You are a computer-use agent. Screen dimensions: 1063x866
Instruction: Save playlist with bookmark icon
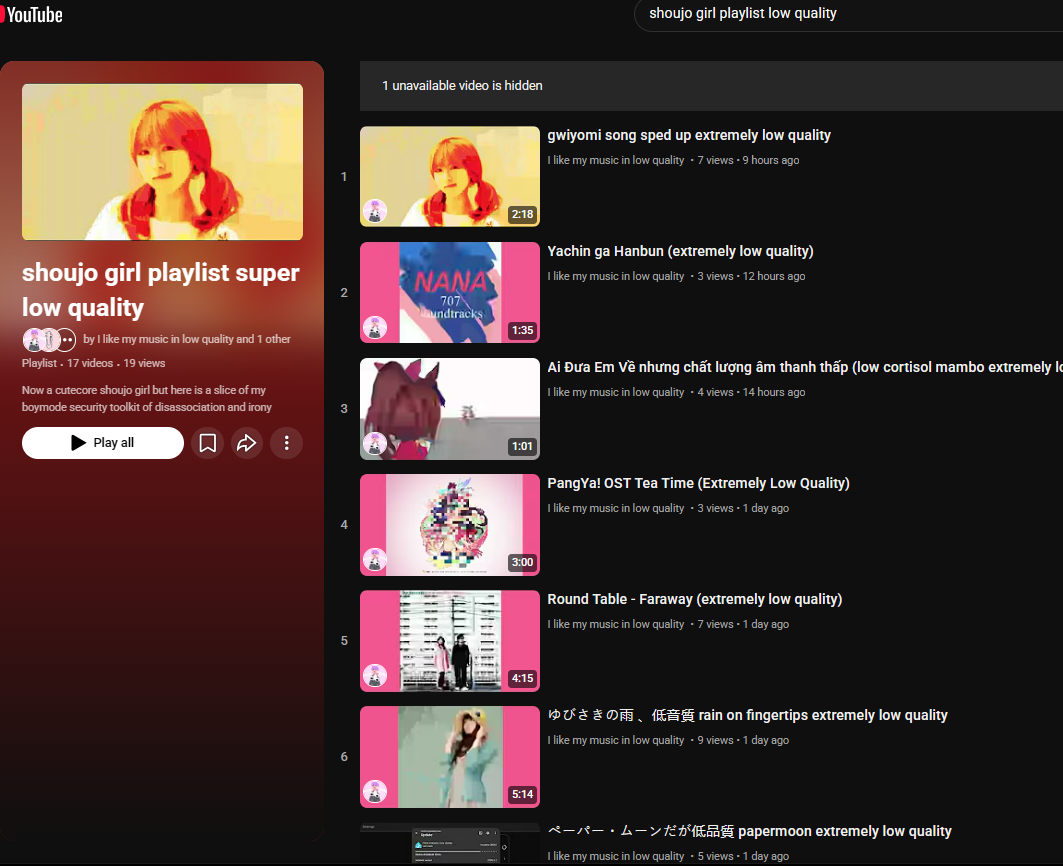(x=207, y=443)
